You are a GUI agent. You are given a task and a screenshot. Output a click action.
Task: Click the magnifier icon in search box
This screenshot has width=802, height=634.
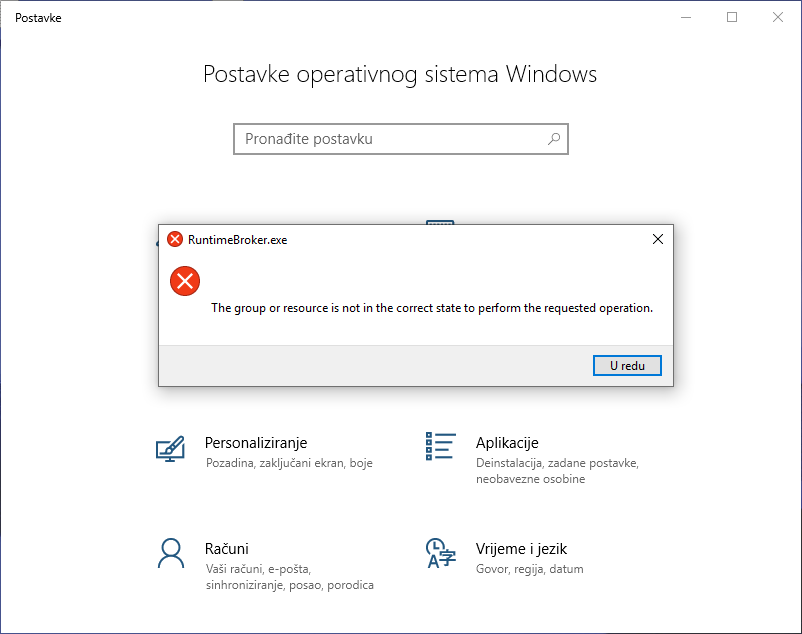tap(554, 139)
